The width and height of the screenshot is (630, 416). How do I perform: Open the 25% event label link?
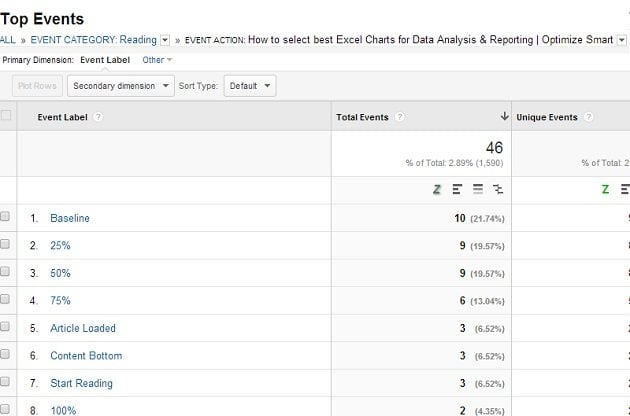pos(60,246)
